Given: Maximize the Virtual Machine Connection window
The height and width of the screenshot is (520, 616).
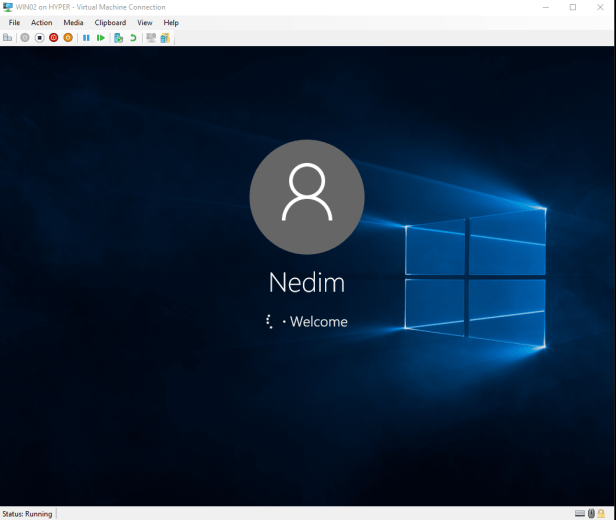Looking at the screenshot, I should 573,7.
